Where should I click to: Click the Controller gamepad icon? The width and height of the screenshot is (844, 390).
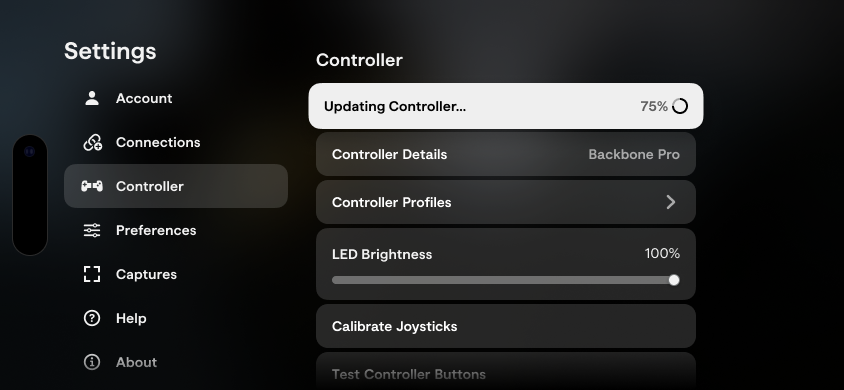click(x=92, y=186)
